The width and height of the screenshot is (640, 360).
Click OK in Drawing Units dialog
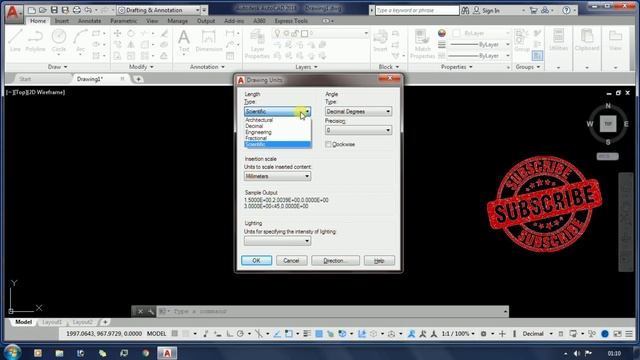(256, 261)
